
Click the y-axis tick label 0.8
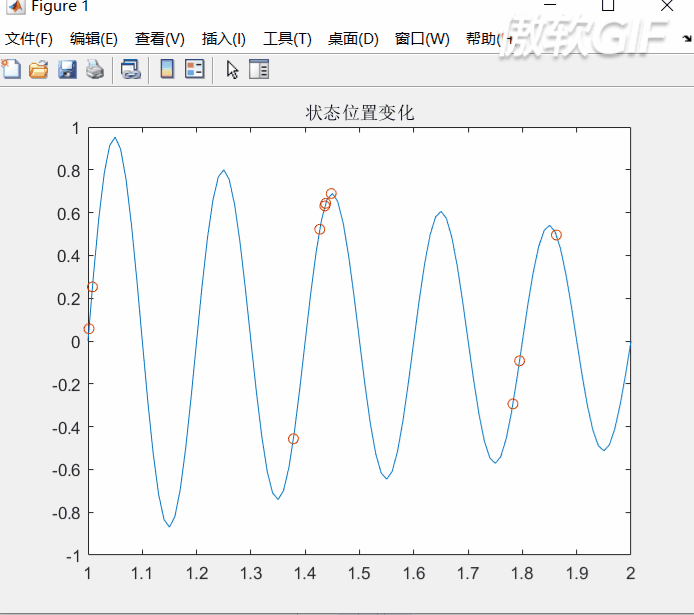point(69,171)
